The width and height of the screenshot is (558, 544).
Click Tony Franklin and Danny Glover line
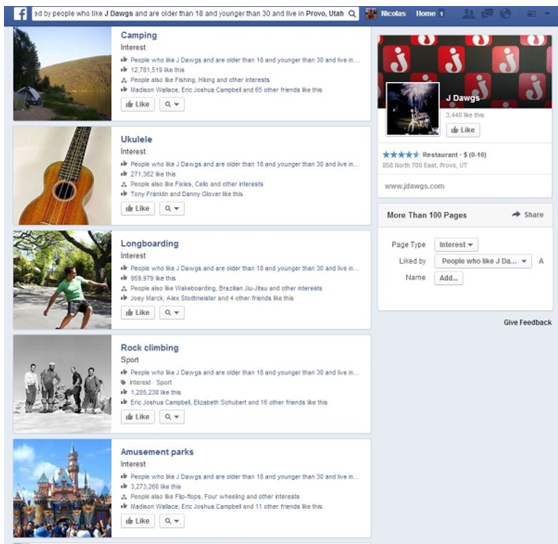[x=186, y=194]
